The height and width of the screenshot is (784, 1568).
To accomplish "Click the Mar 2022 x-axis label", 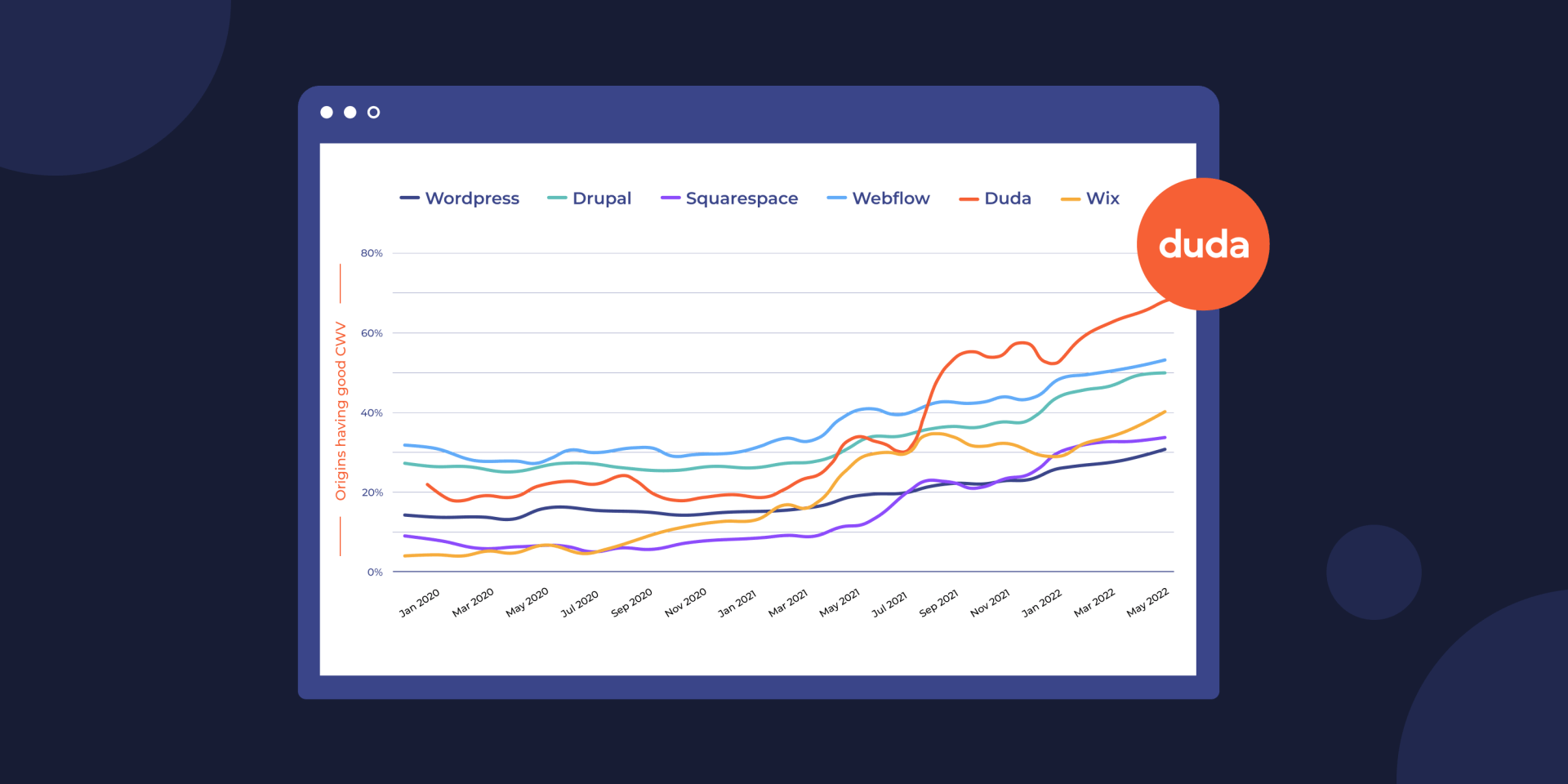I will tap(1094, 603).
